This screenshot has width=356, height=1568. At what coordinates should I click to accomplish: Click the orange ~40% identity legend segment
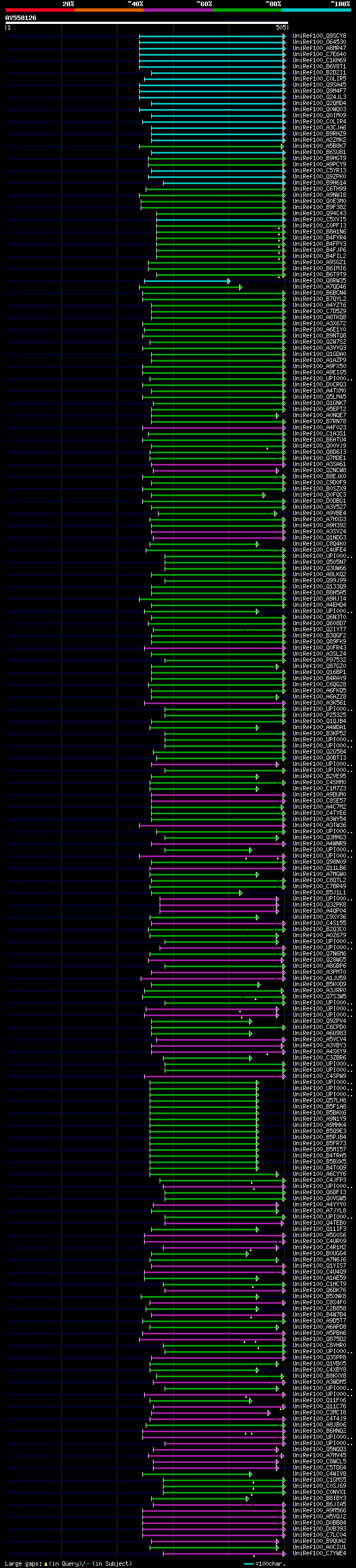[x=109, y=10]
